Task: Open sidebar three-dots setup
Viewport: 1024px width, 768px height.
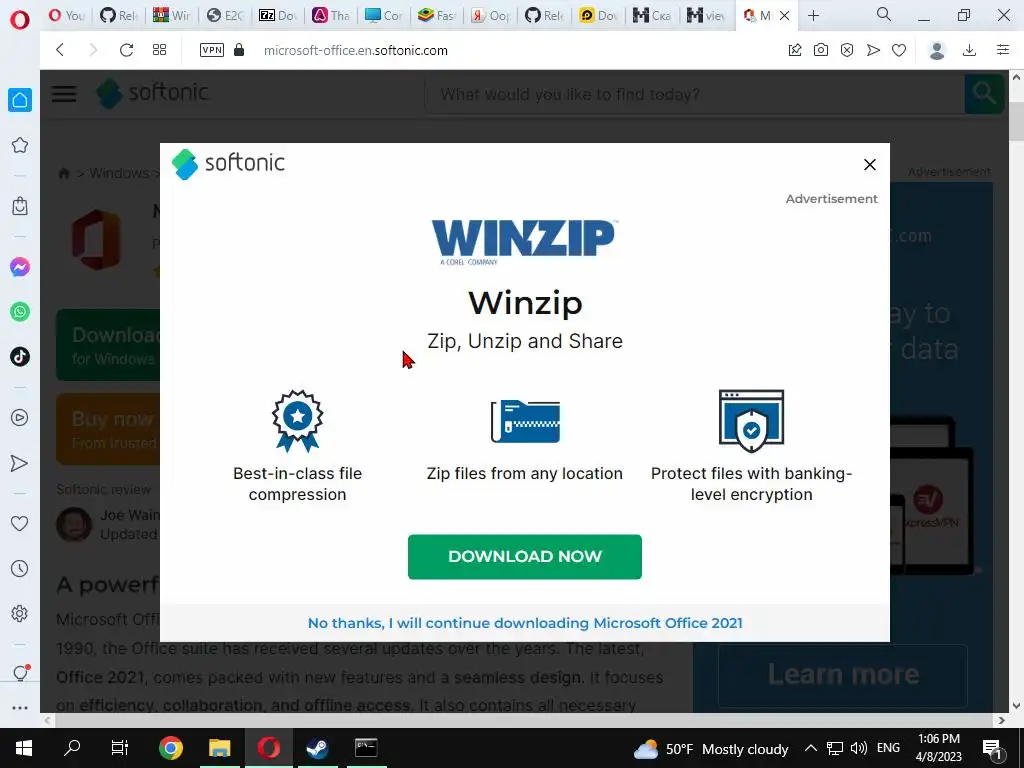Action: click(20, 708)
